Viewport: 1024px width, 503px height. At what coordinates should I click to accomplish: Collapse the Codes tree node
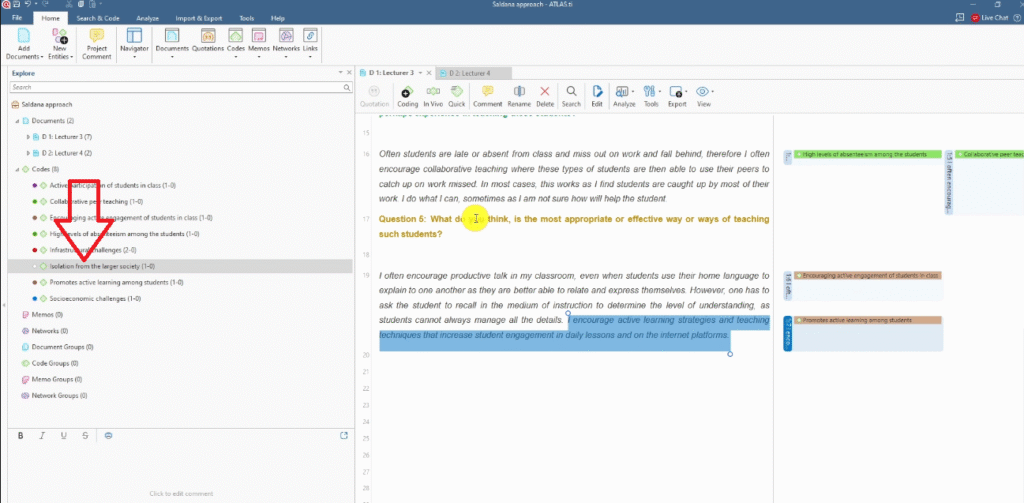(x=15, y=169)
